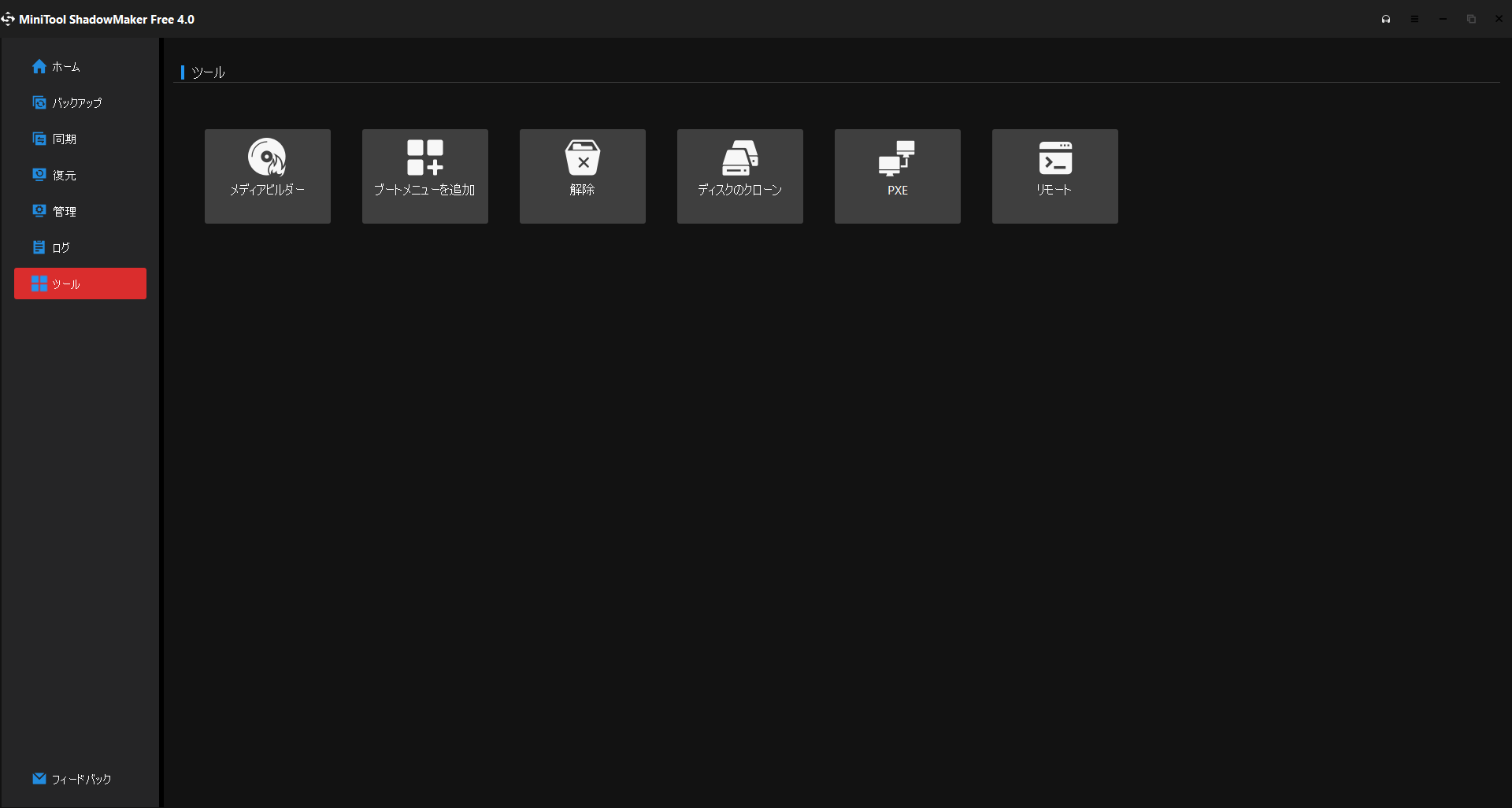Click the backup icon beside バックアップ
This screenshot has width=1512, height=808.
pyautogui.click(x=39, y=102)
